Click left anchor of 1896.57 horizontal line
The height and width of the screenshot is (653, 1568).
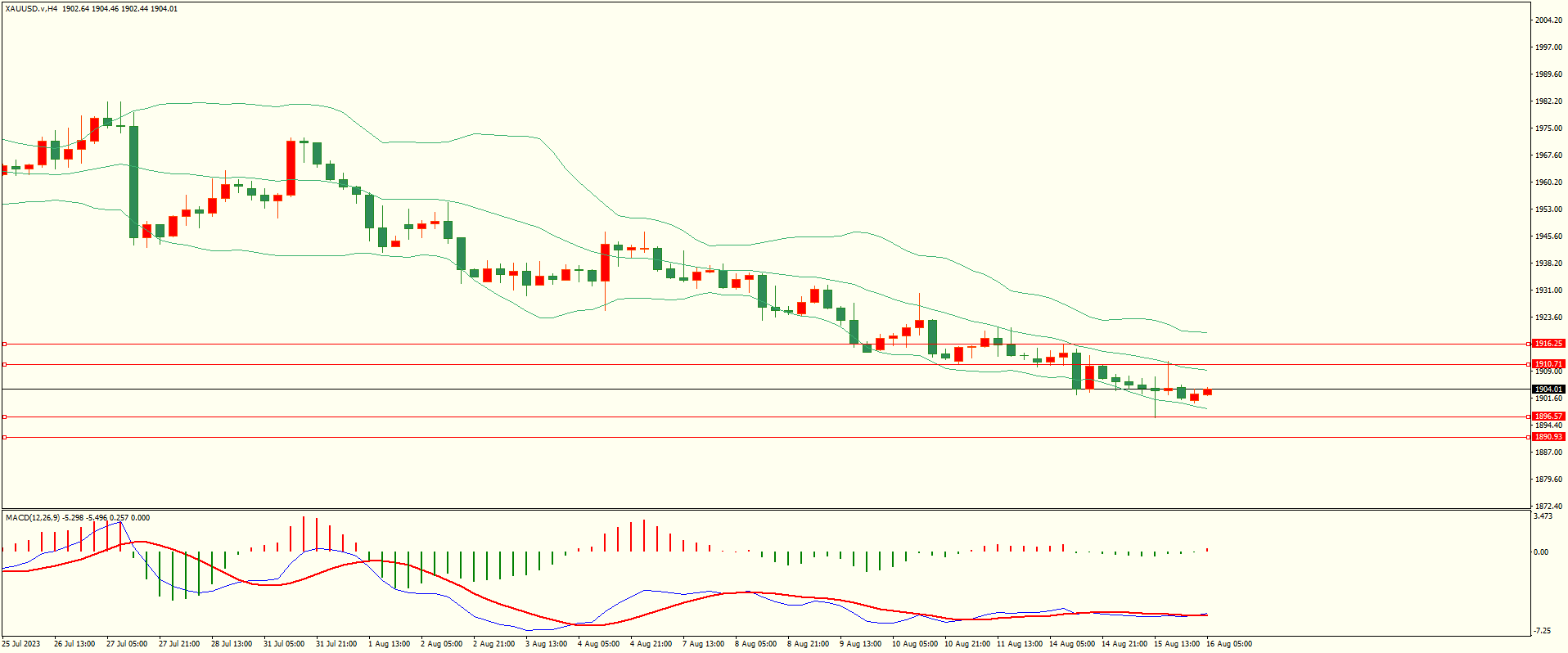[x=4, y=417]
